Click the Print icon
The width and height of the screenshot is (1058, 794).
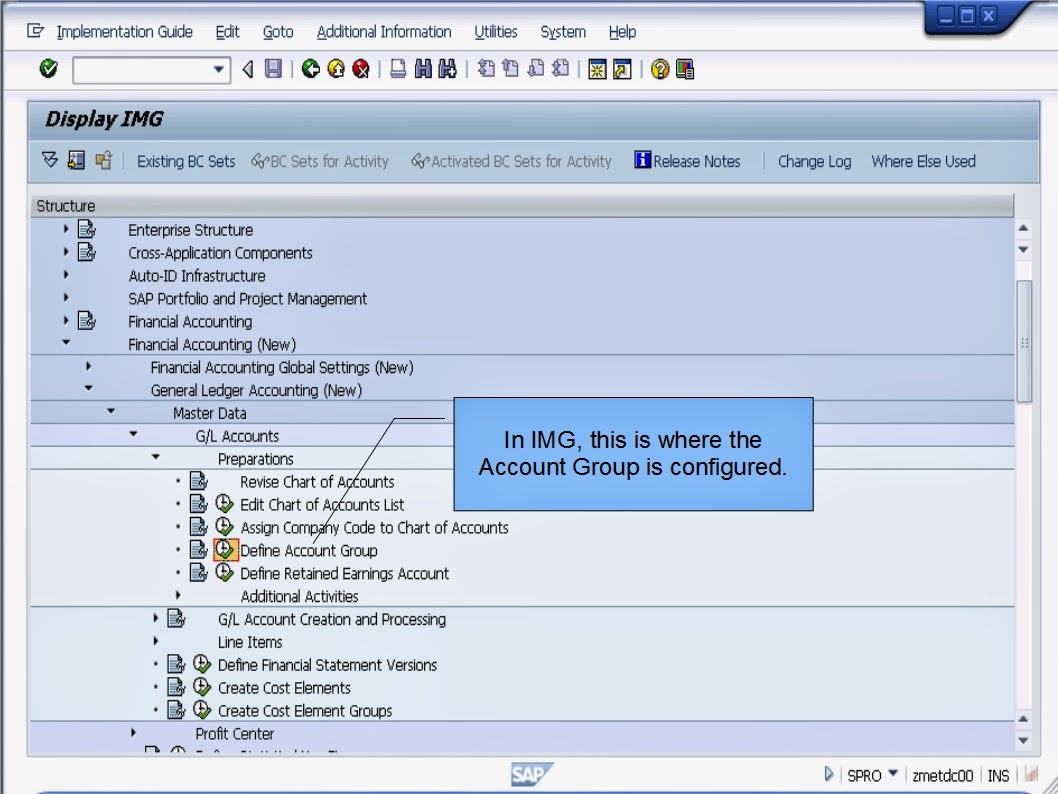398,68
